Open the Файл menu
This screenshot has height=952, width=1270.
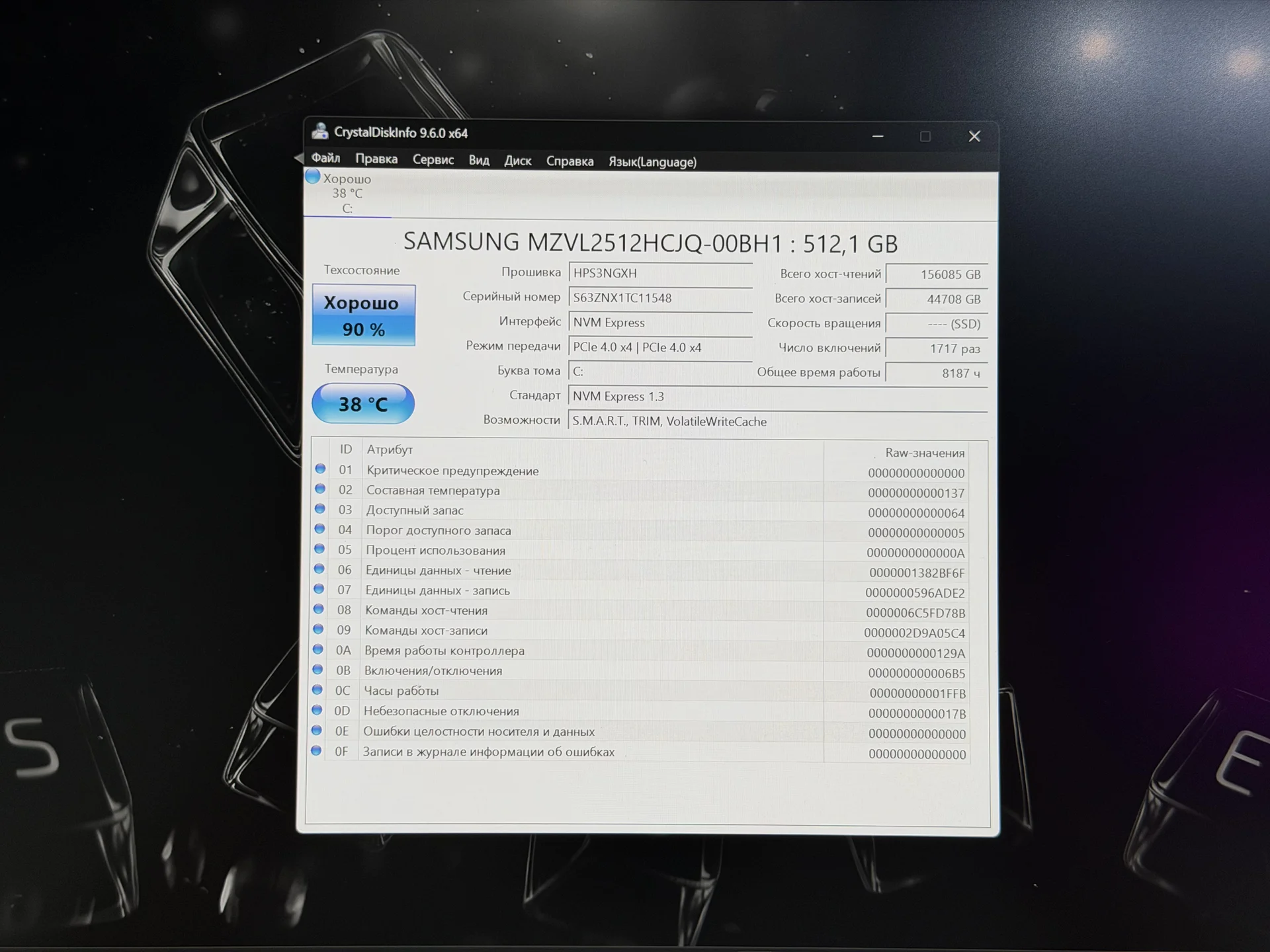[325, 158]
